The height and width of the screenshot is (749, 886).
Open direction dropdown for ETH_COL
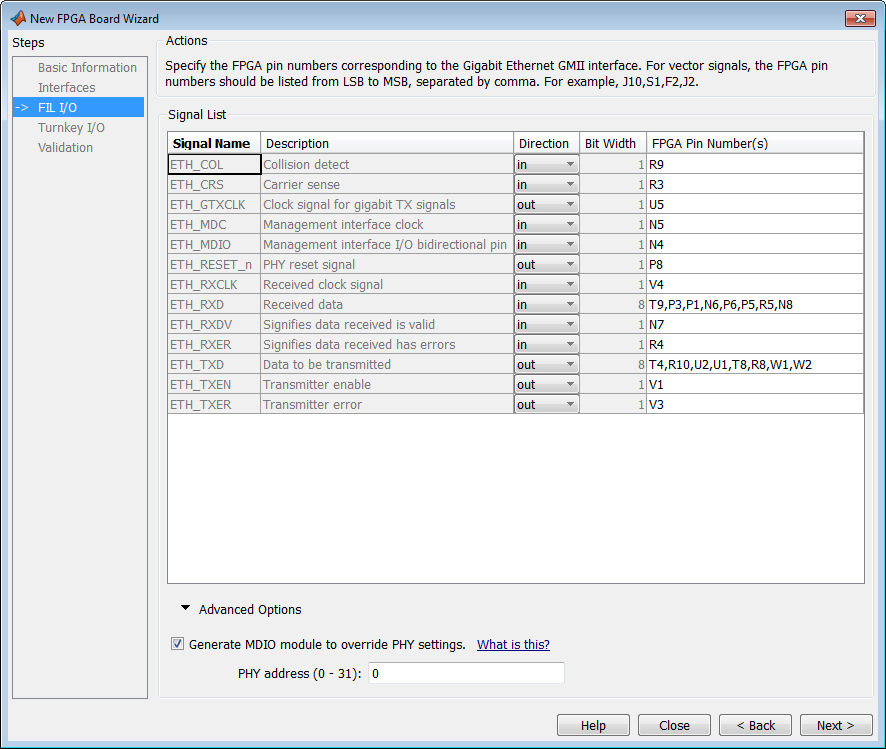point(546,164)
